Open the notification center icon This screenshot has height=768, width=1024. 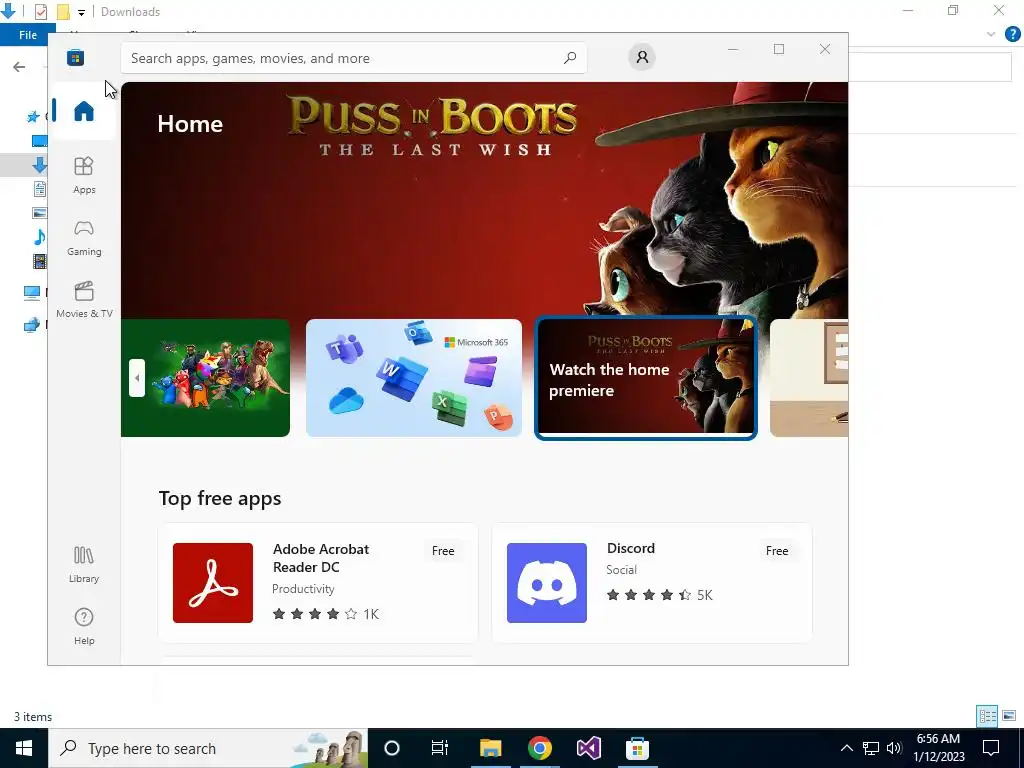(991, 748)
